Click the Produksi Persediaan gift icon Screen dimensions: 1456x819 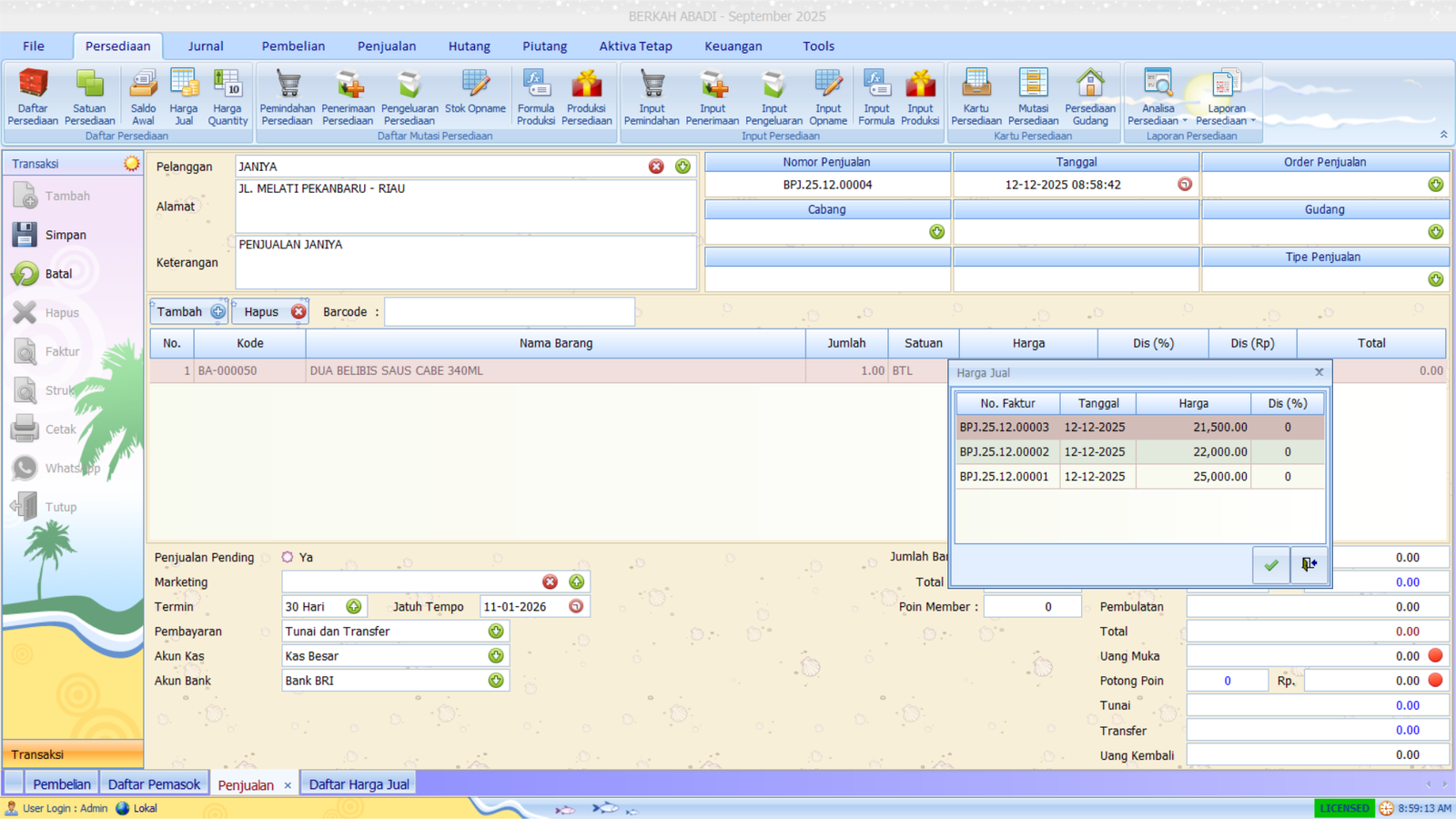586,96
